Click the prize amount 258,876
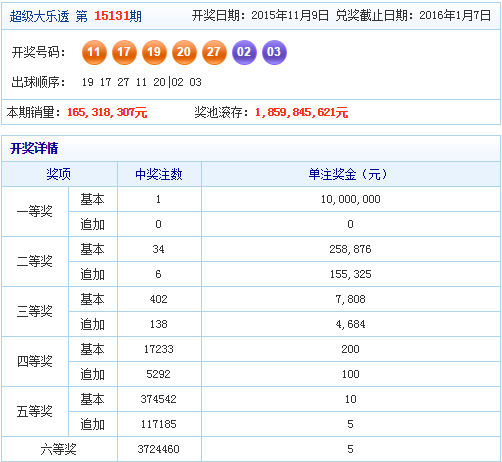 pyautogui.click(x=350, y=249)
